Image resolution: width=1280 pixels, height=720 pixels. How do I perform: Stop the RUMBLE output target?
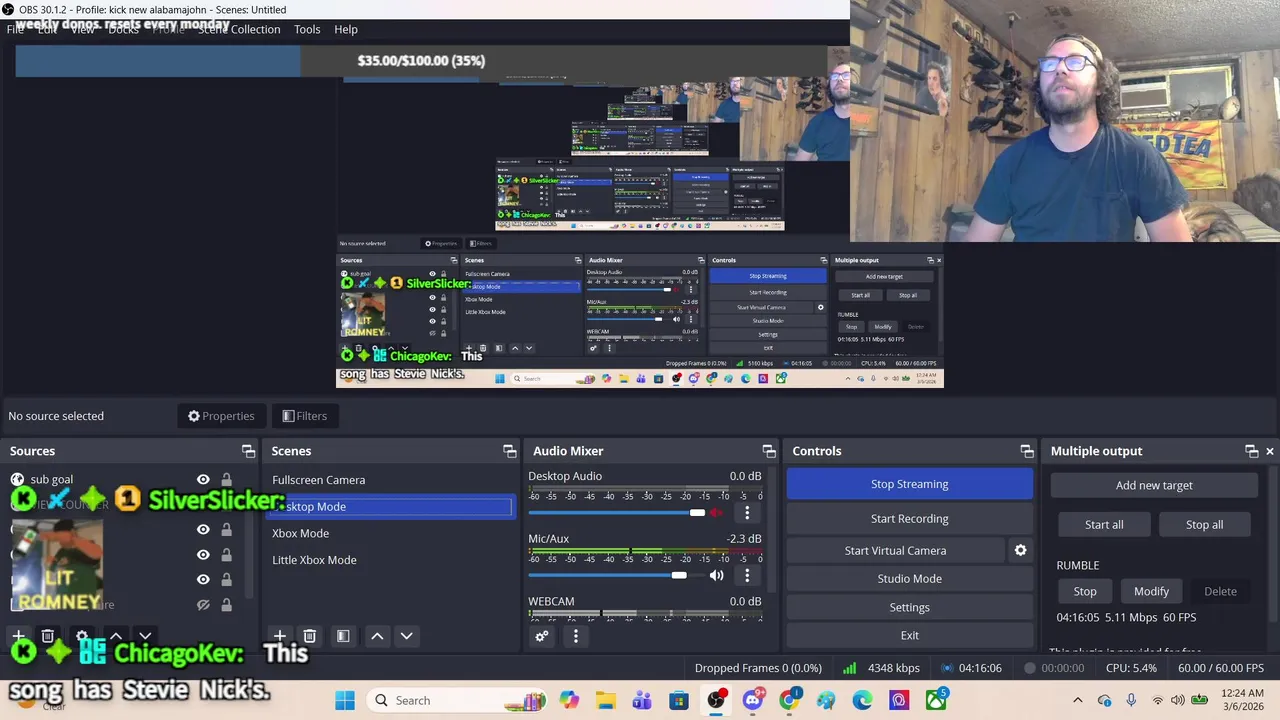coord(1085,591)
